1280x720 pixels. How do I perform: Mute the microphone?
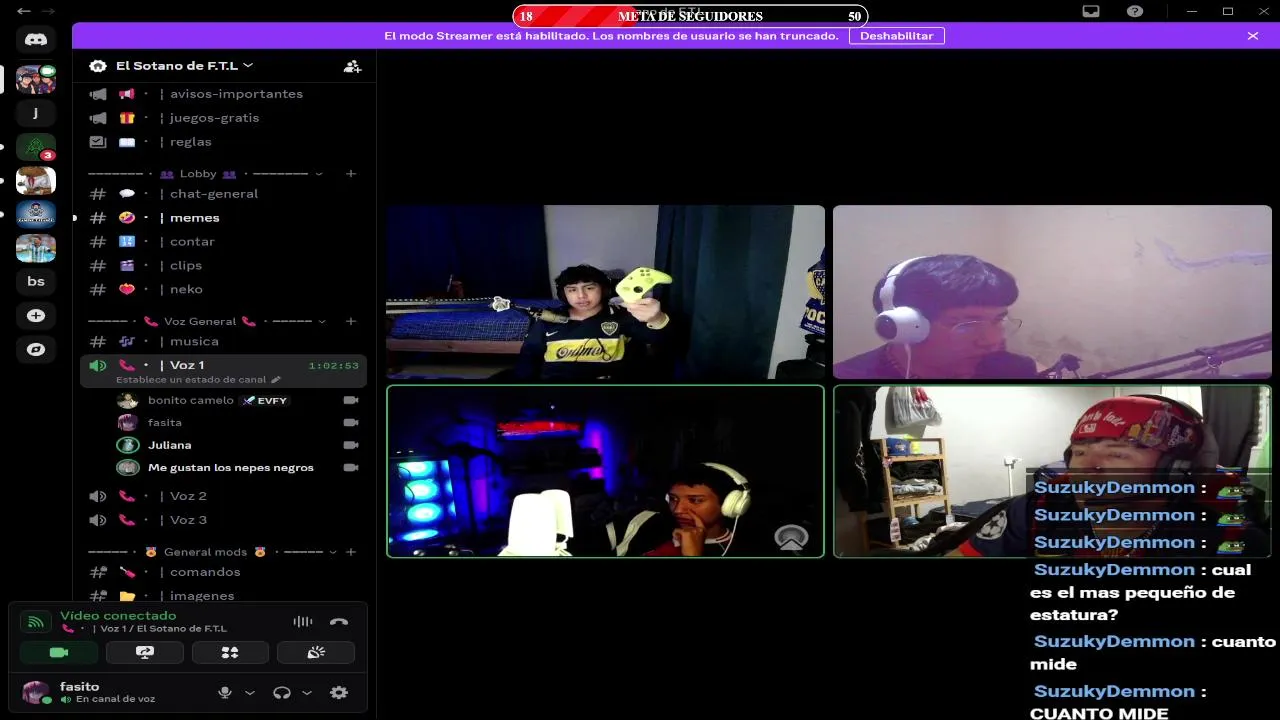225,692
